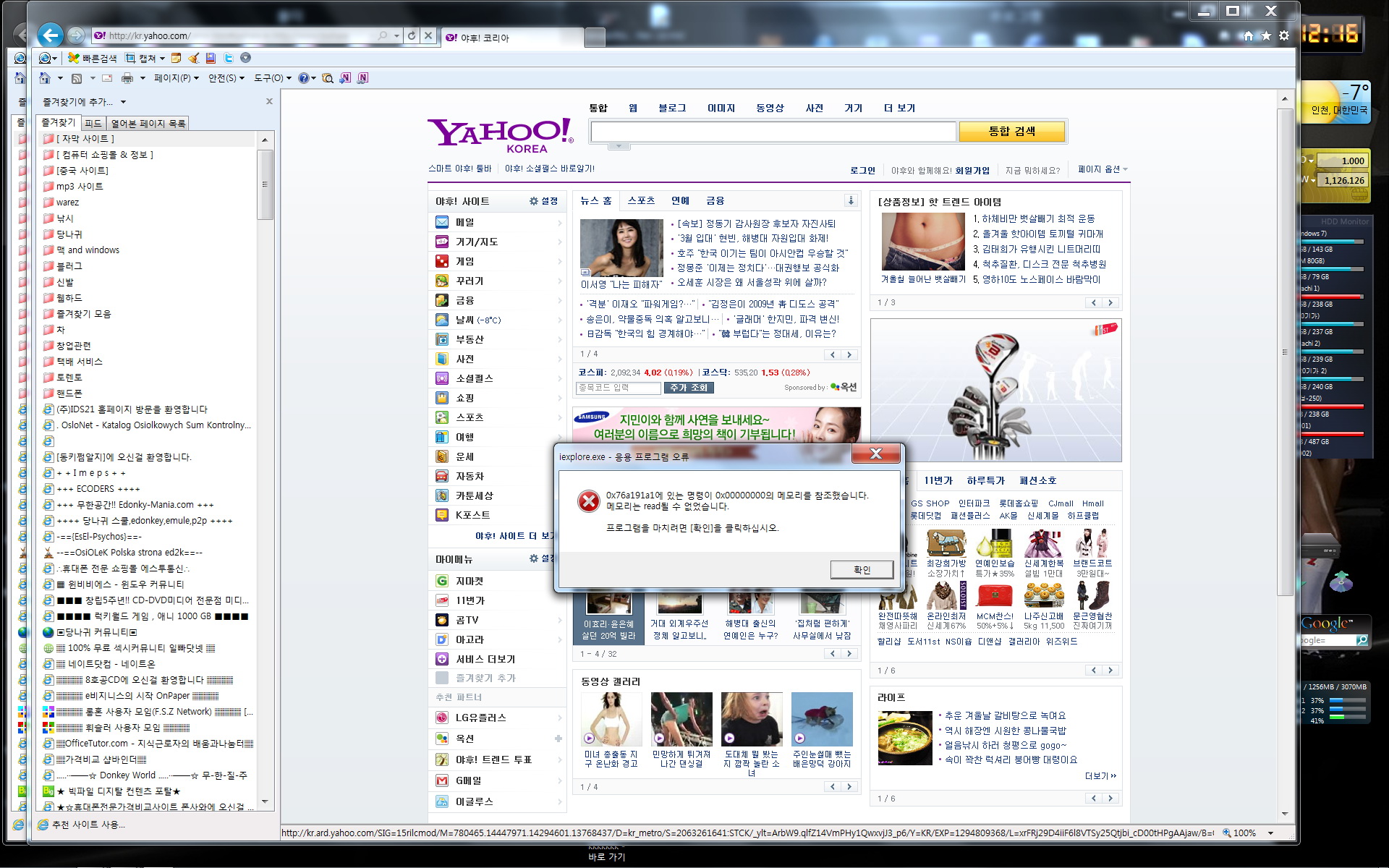Click next-page arrow in news box 1/4
The image size is (1389, 868).
click(x=850, y=354)
